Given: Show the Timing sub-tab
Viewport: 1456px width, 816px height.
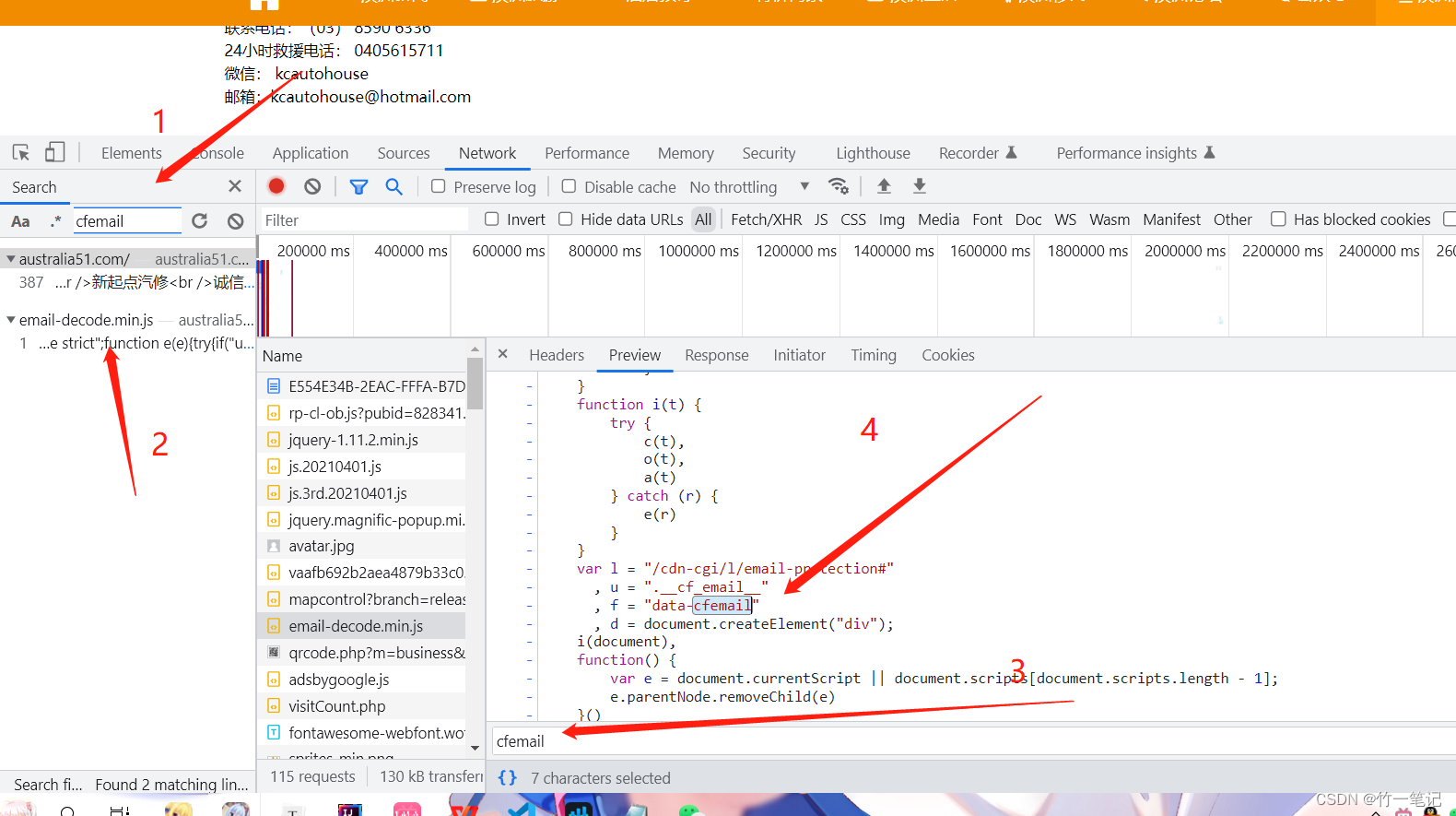Looking at the screenshot, I should click(x=873, y=355).
